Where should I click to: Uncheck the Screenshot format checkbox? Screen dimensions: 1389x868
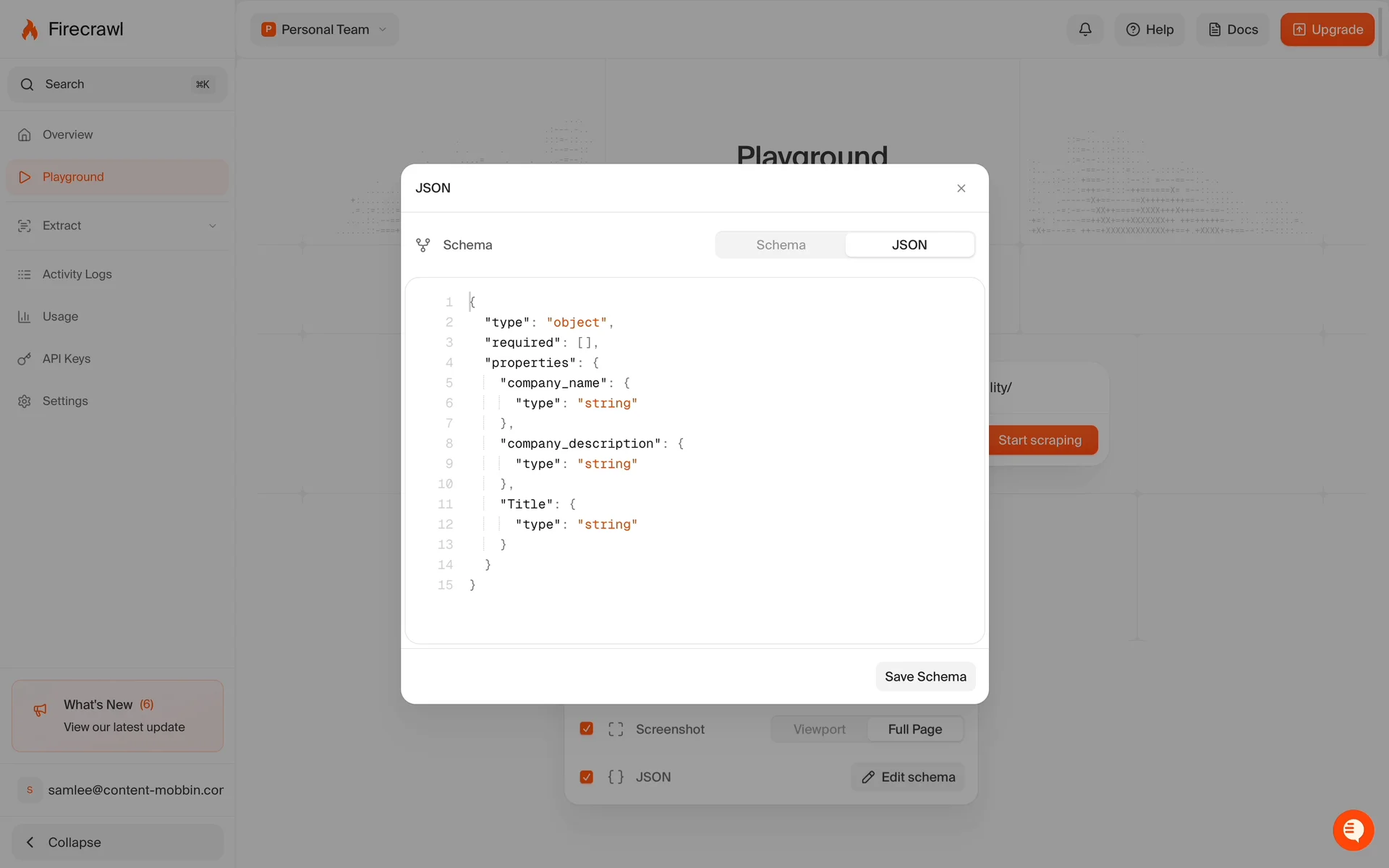click(587, 728)
